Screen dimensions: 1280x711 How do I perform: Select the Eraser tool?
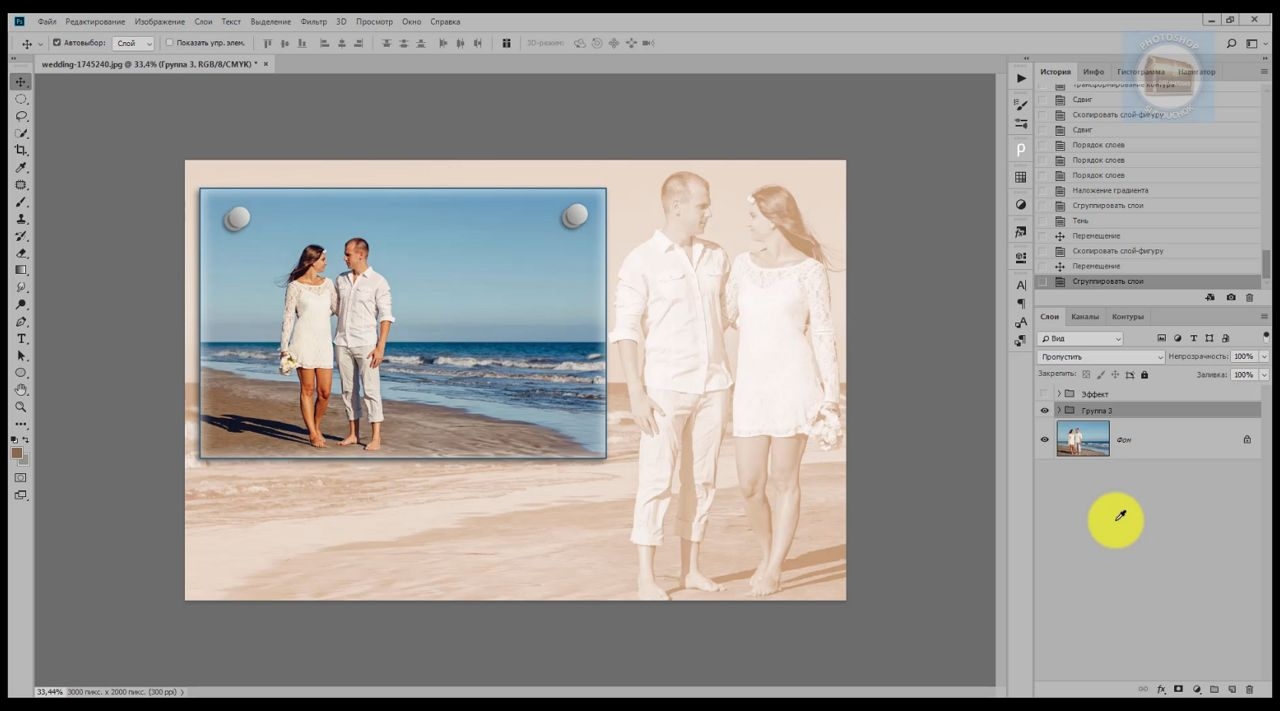(21, 253)
